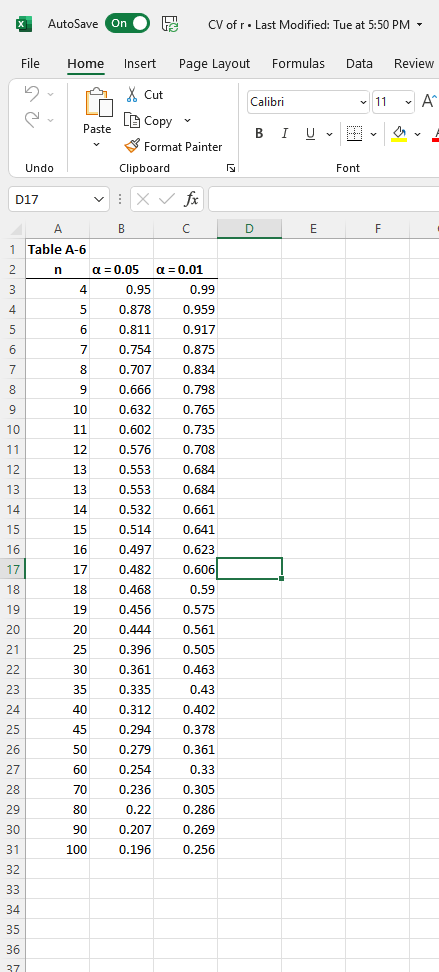Expand the Borders options arrow

coord(373,134)
